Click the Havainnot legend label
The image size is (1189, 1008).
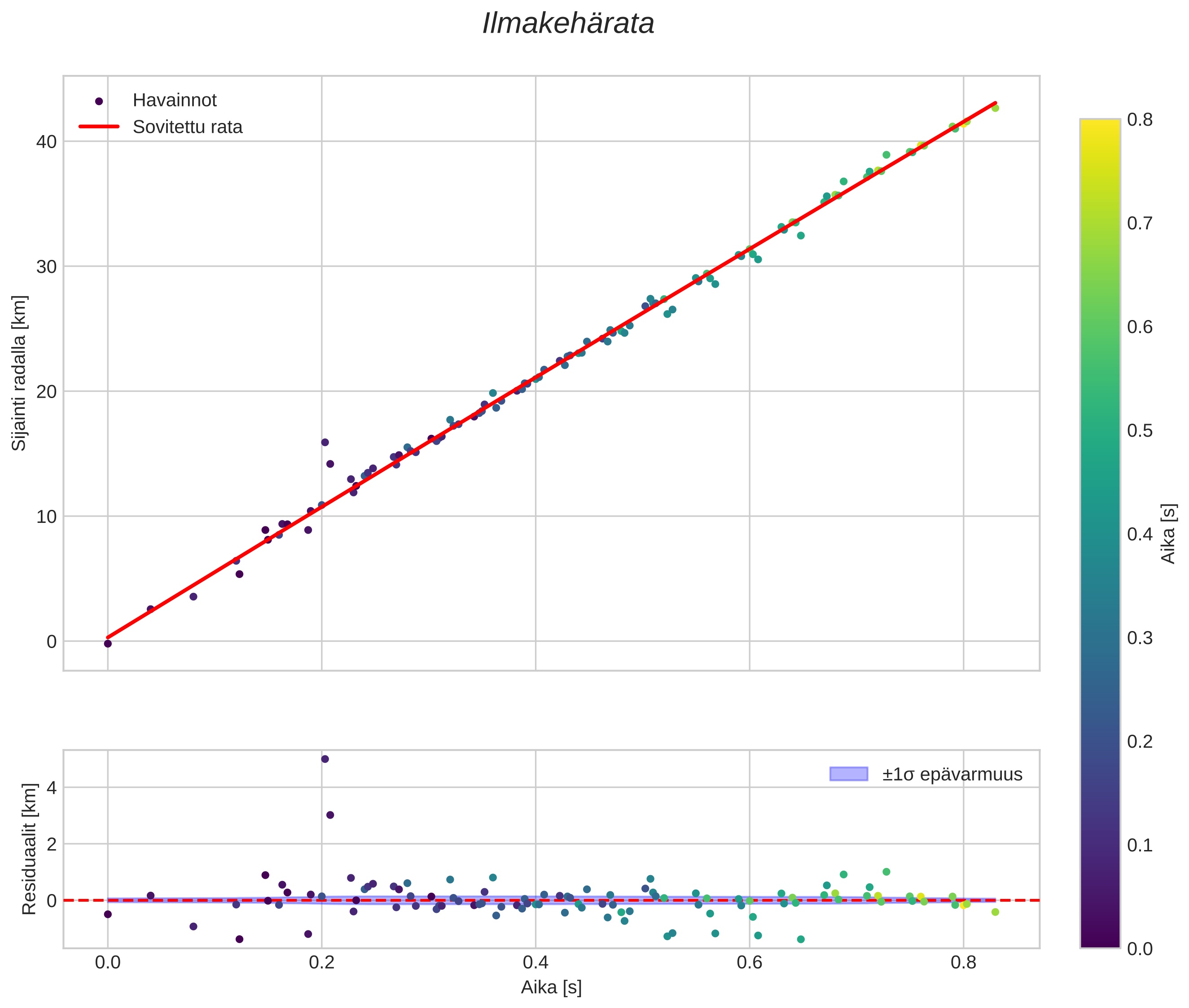tap(174, 101)
